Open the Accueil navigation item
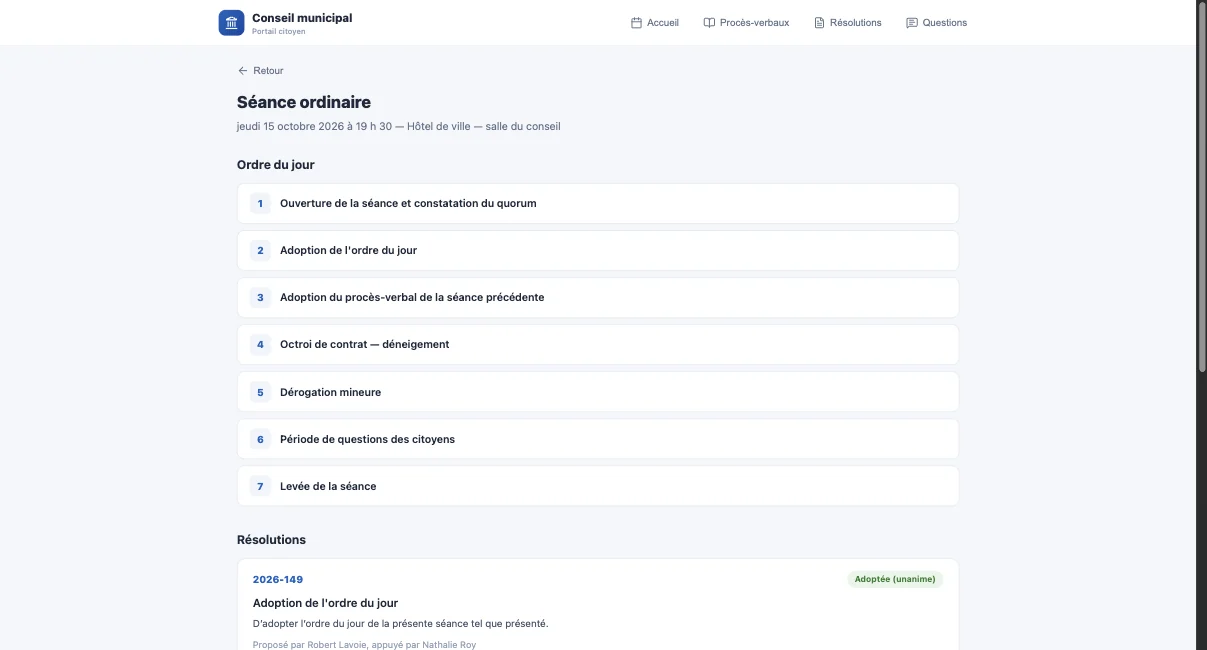Screen dimensions: 1207x650 click(655, 23)
